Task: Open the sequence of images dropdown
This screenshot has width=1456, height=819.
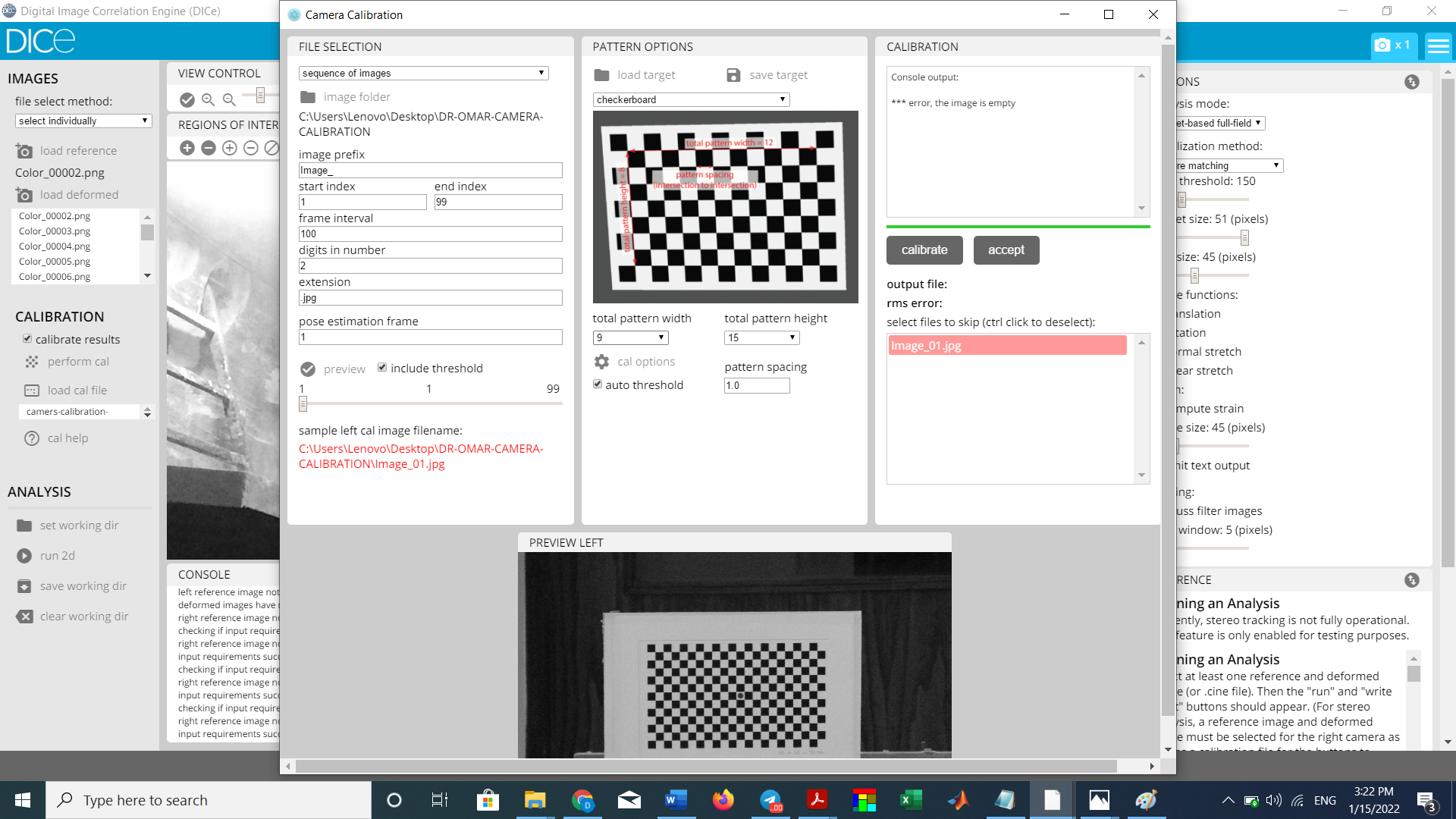Action: coord(422,73)
